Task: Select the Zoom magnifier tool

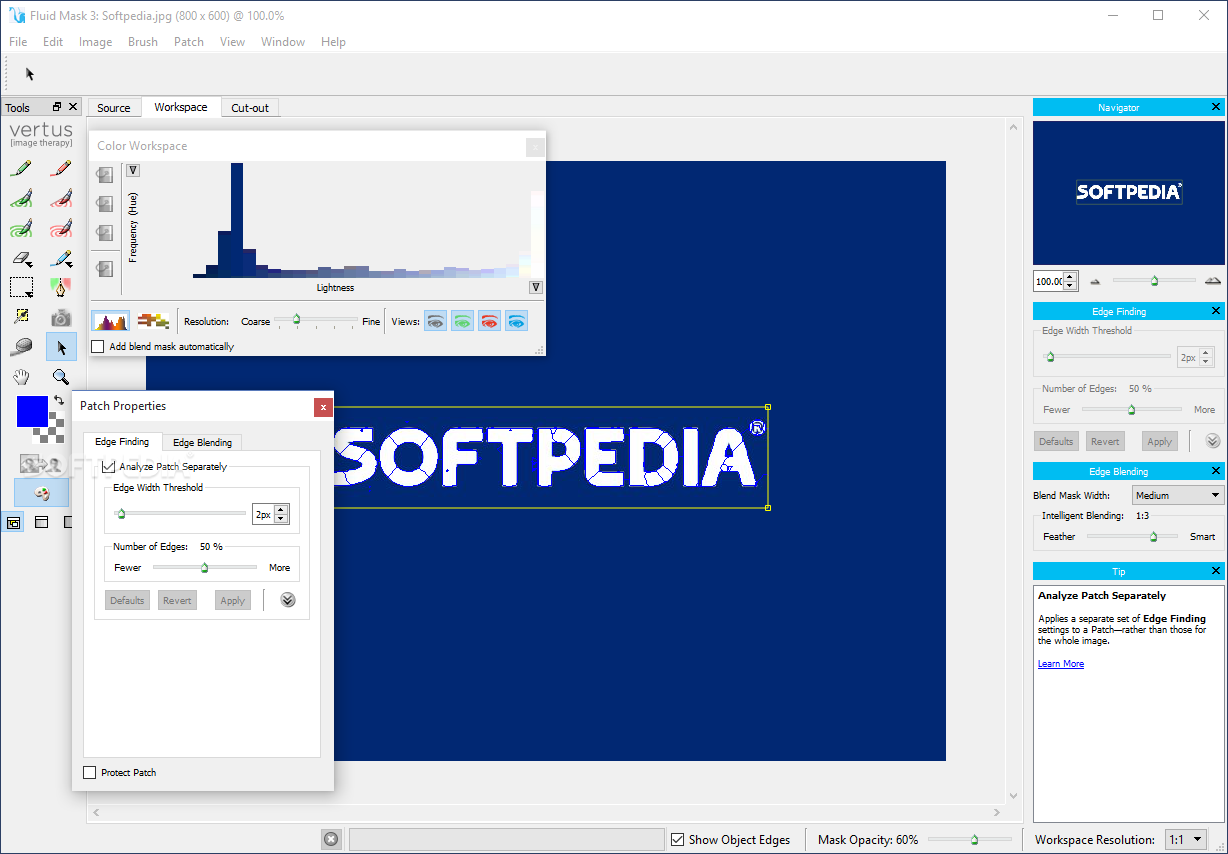Action: pos(61,377)
